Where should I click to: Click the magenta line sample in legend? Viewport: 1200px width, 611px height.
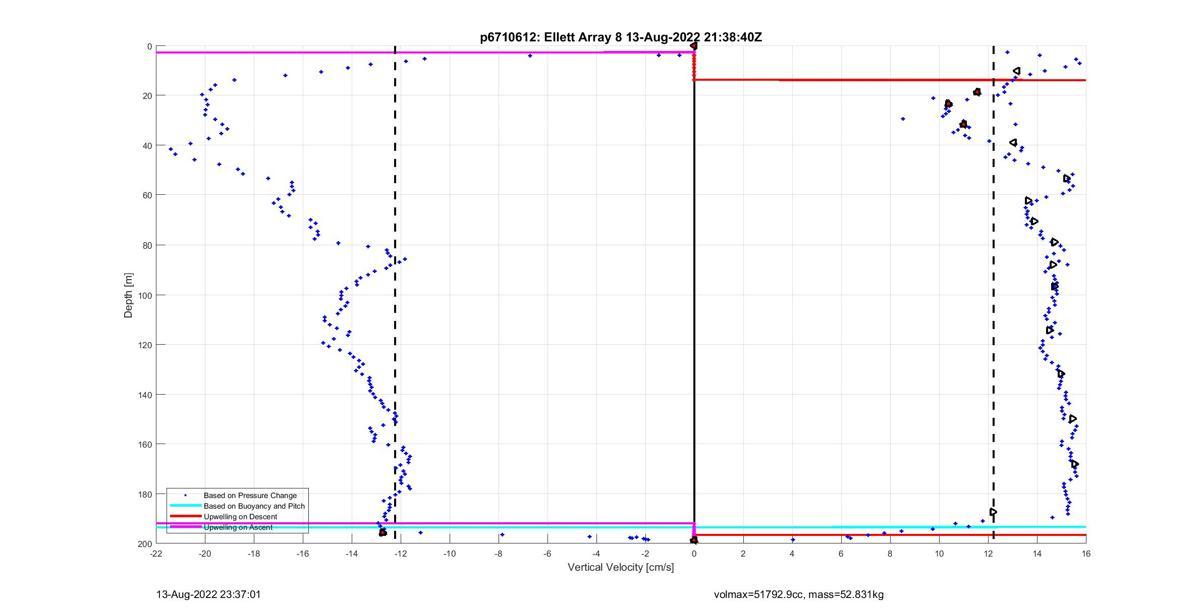point(184,527)
